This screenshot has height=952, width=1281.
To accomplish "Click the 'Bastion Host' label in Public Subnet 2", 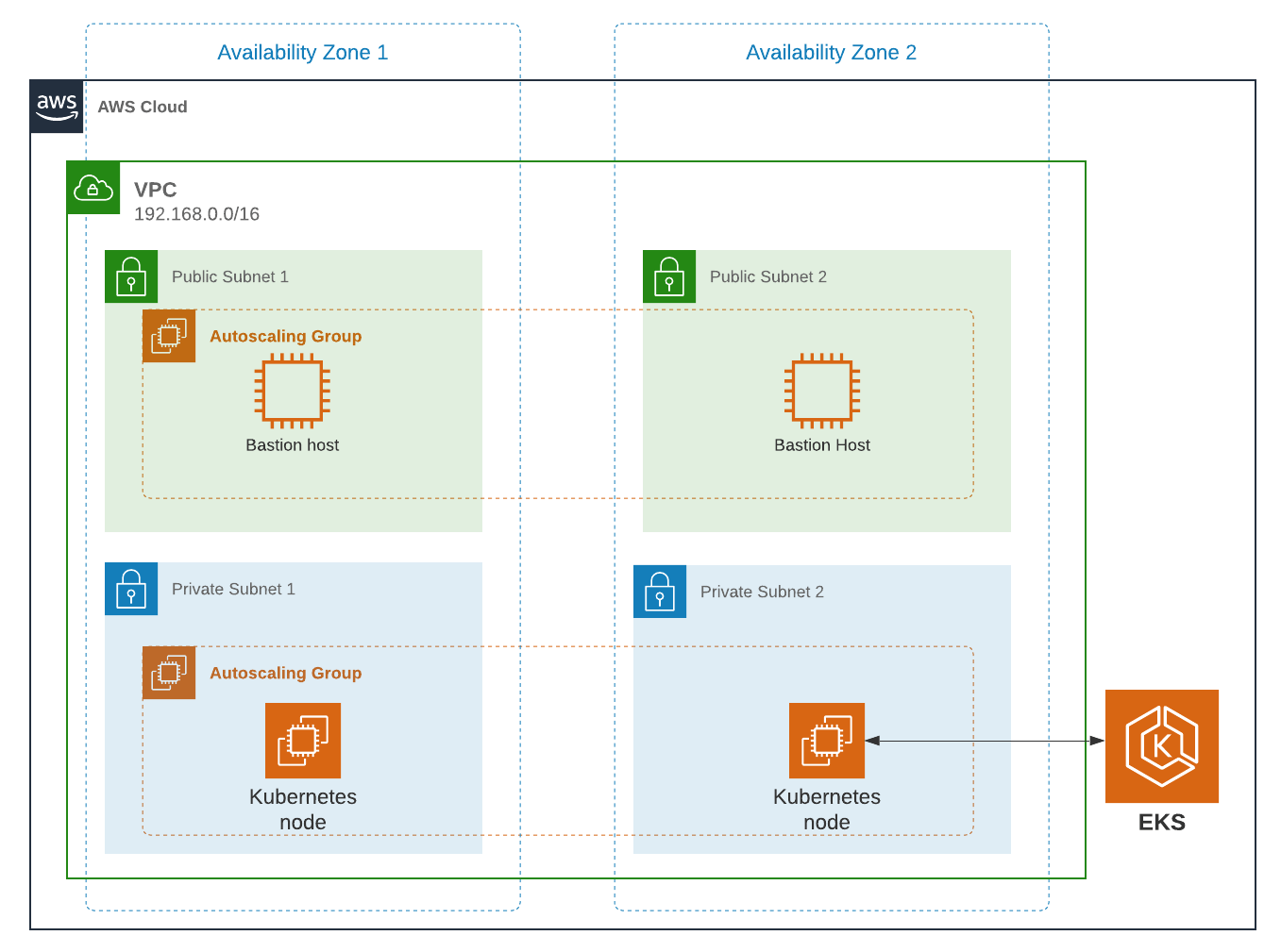I will (x=822, y=445).
